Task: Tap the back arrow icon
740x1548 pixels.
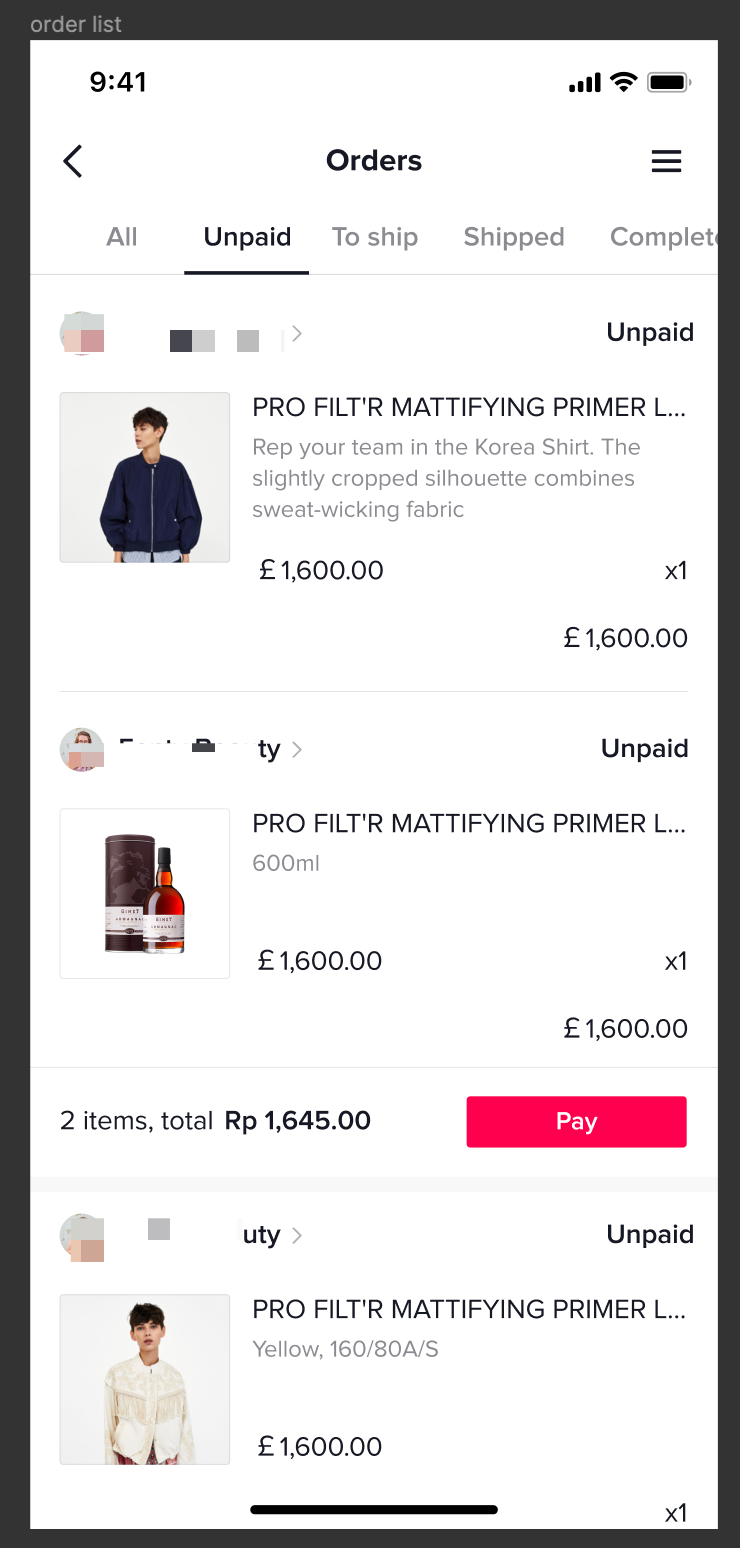Action: pos(72,161)
